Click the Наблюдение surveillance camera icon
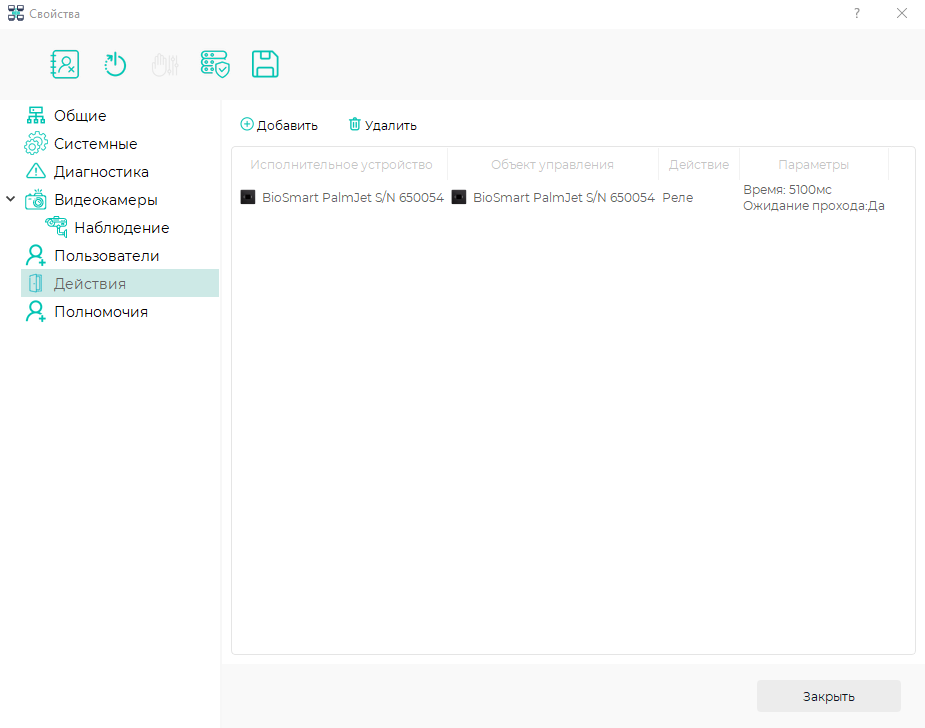The width and height of the screenshot is (925, 728). click(57, 227)
